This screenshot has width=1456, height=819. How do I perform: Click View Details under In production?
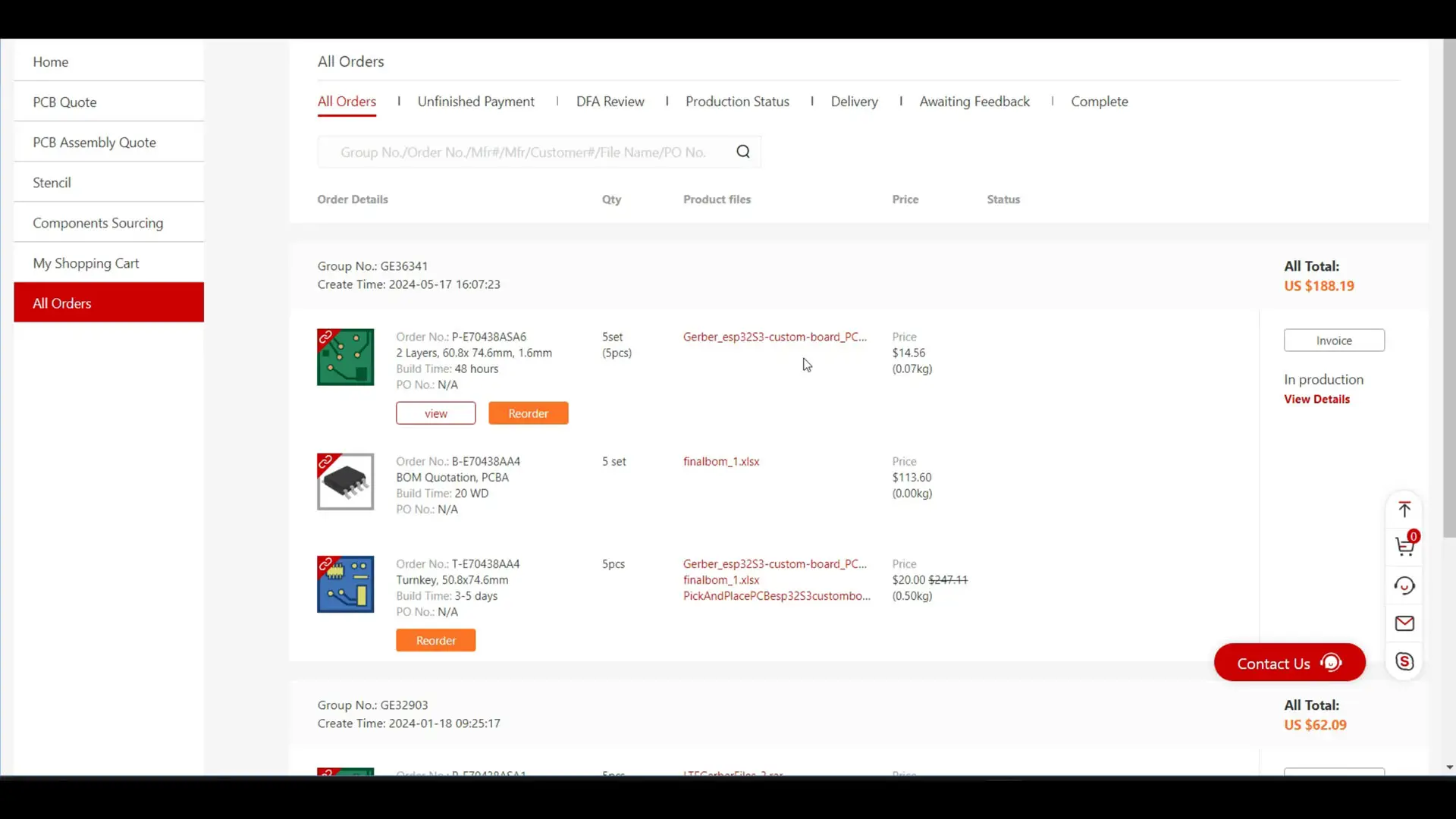(1316, 399)
